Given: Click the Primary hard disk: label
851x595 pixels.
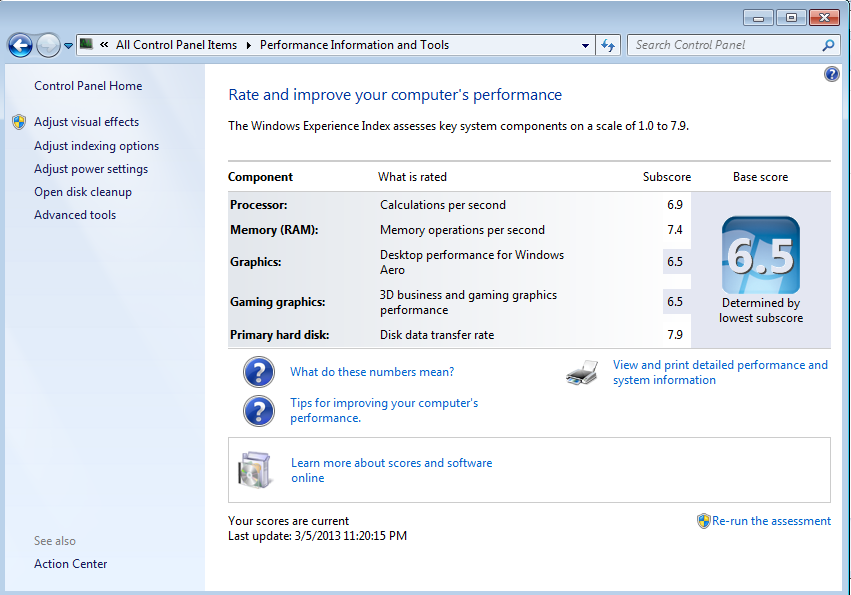Looking at the screenshot, I should coord(280,335).
